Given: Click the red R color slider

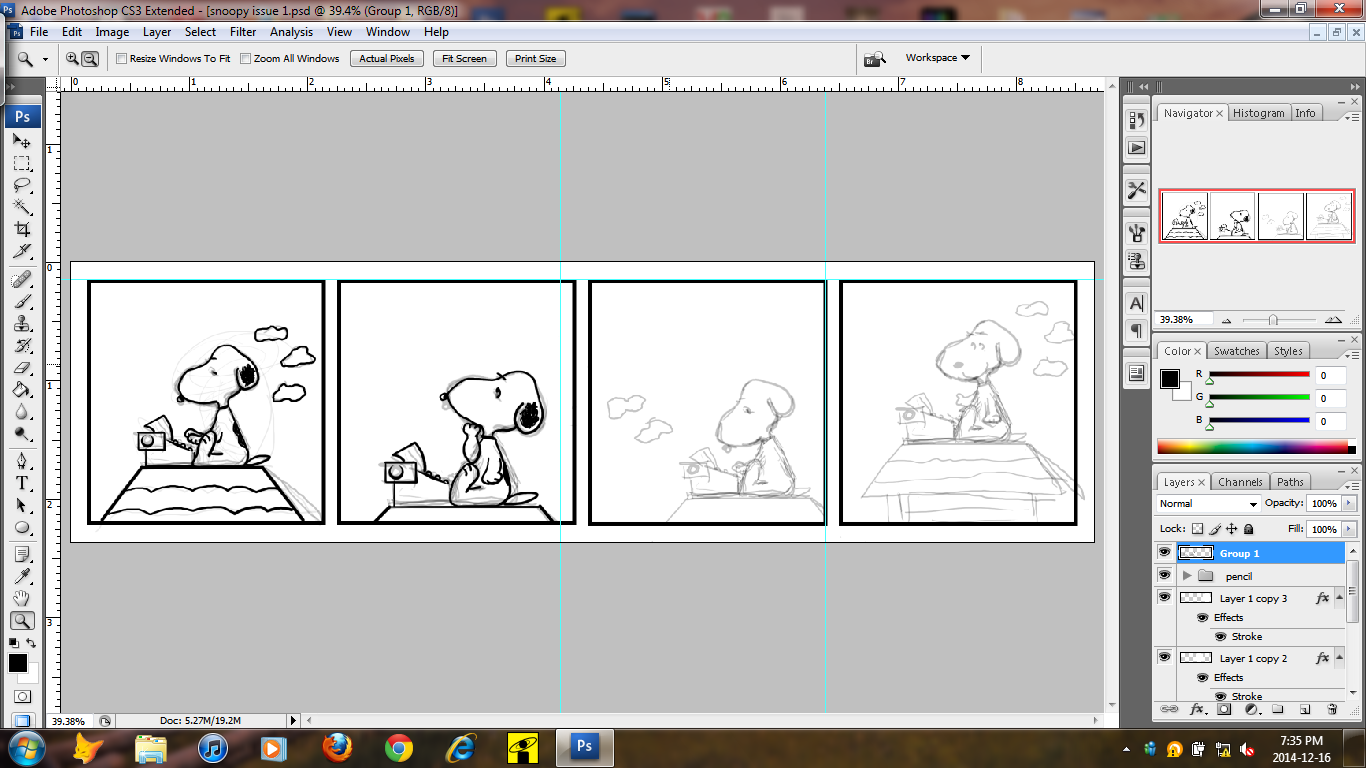Looking at the screenshot, I should 1258,374.
